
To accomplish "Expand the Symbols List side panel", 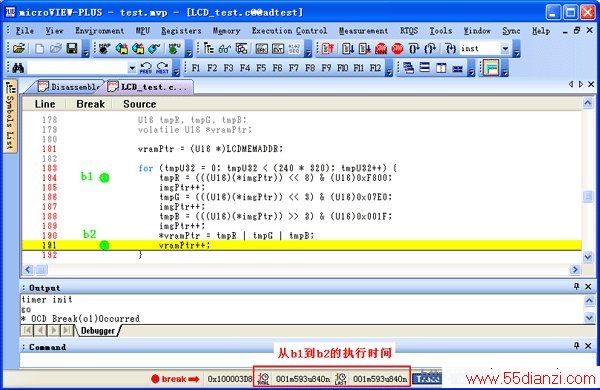I will coord(10,116).
